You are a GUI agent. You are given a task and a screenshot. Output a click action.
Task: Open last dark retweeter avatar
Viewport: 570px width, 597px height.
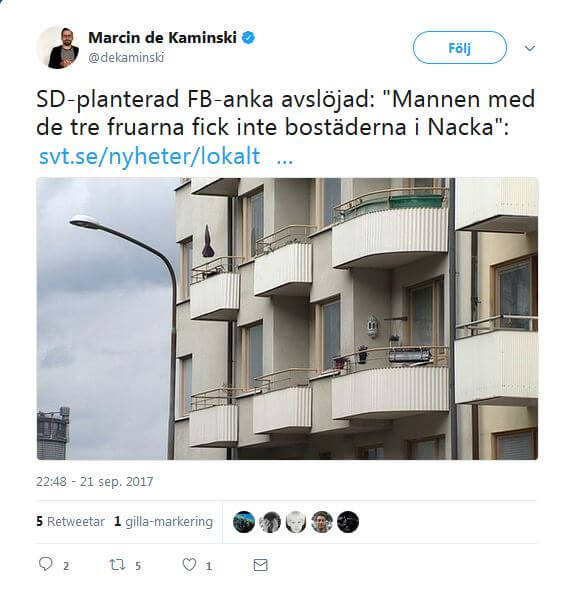(348, 522)
